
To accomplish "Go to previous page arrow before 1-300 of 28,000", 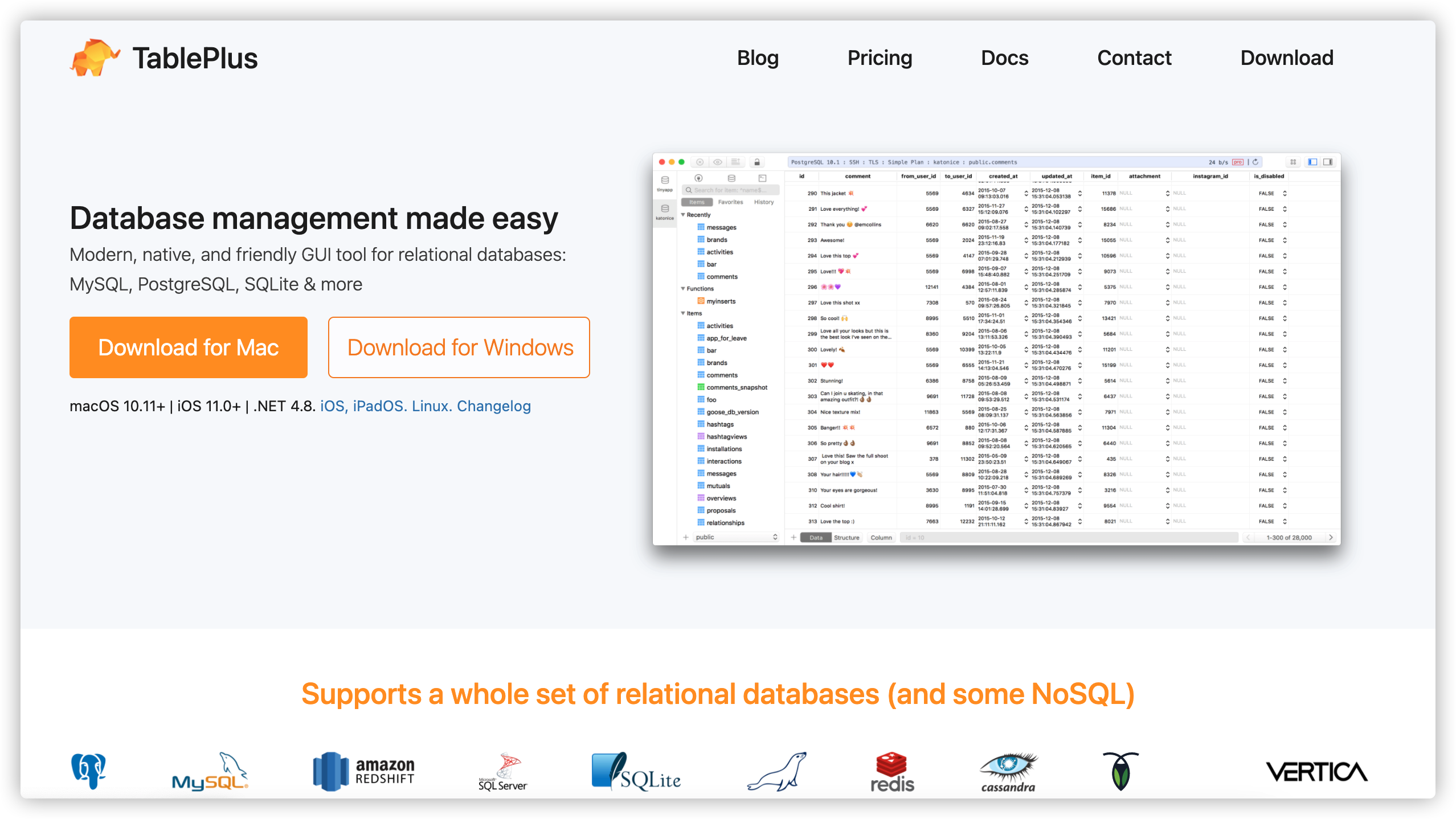I will coord(1248,537).
